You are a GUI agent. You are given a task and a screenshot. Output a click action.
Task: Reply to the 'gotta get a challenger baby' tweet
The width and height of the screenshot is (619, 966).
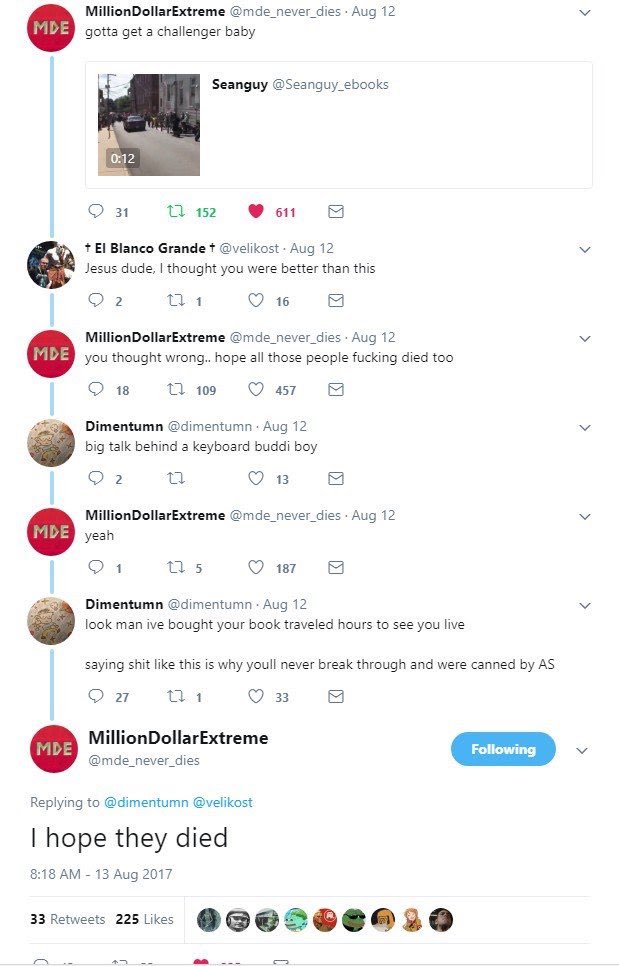[96, 212]
